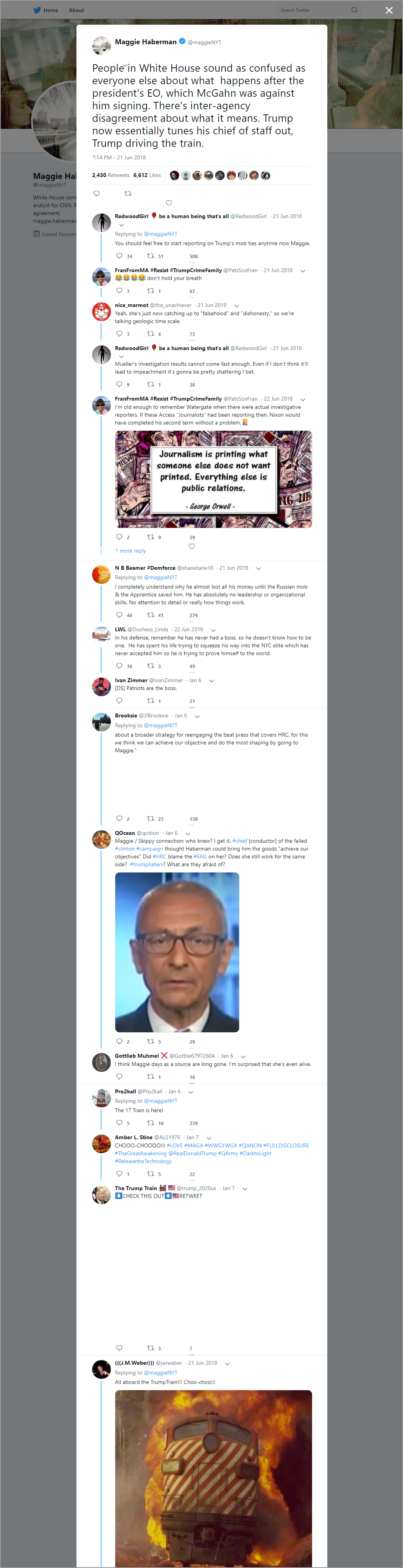
Task: Retweet Maggie Haberman's main tweet
Action: pos(127,193)
